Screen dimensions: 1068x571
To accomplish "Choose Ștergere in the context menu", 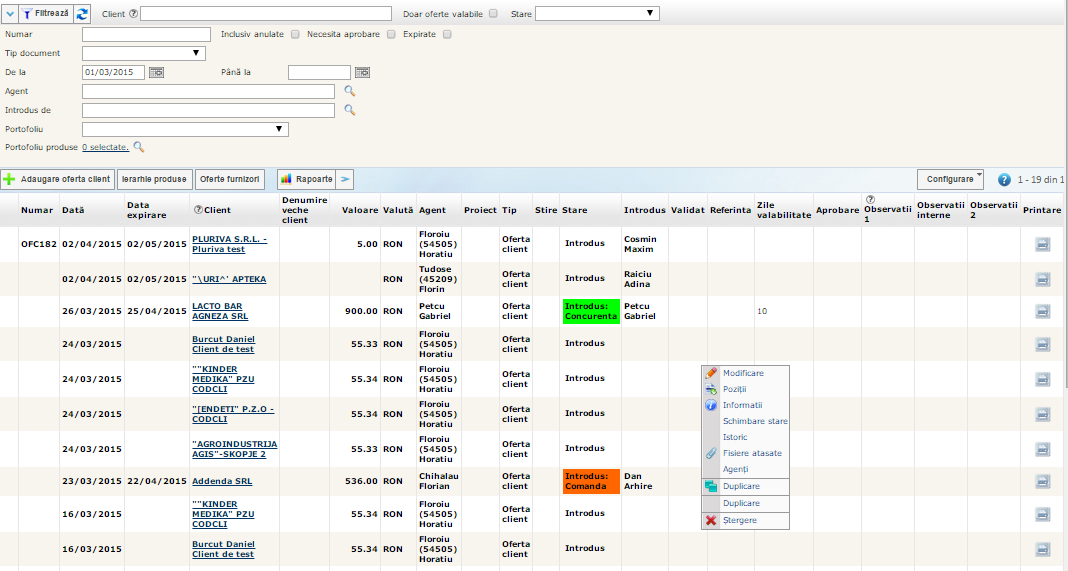I will [740, 520].
